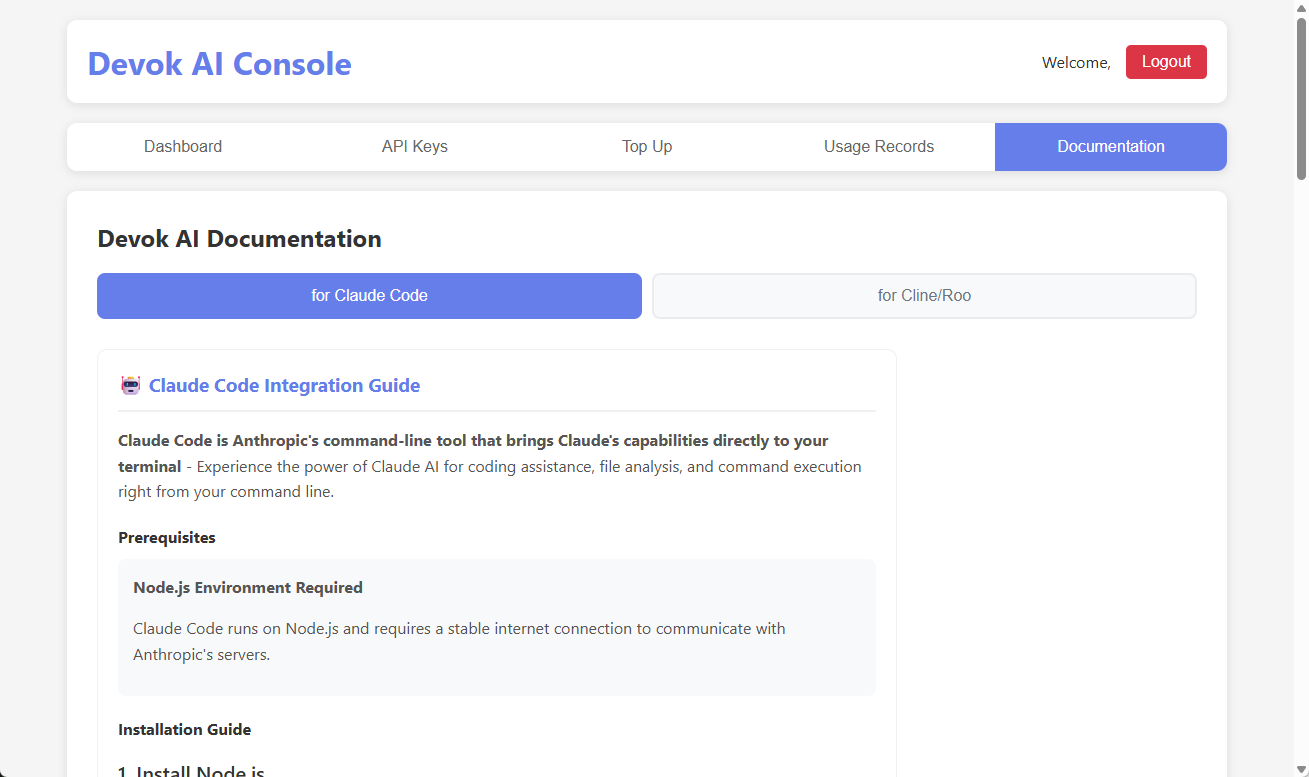Click the Installation Guide heading

point(184,730)
